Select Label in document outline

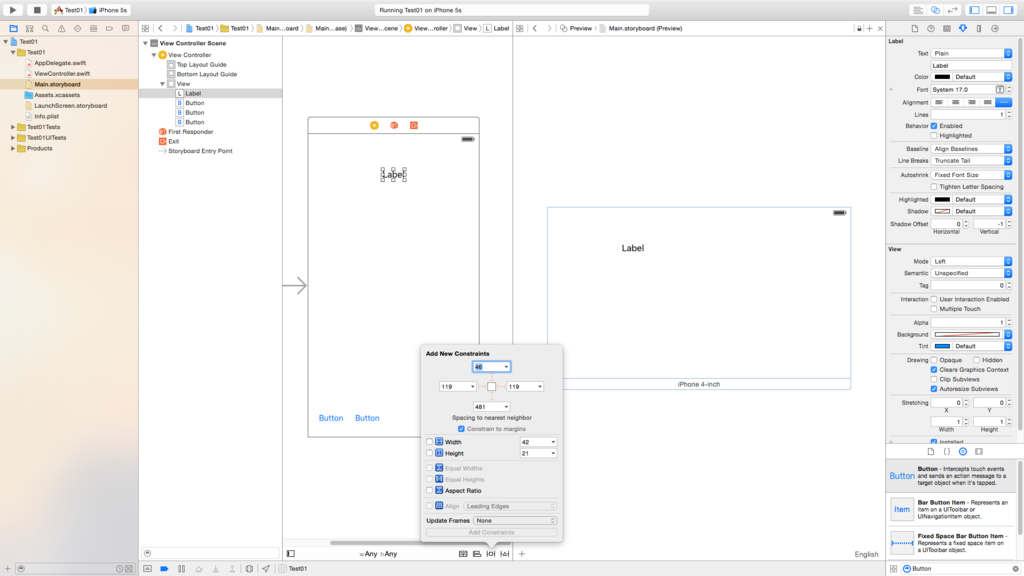[193, 93]
